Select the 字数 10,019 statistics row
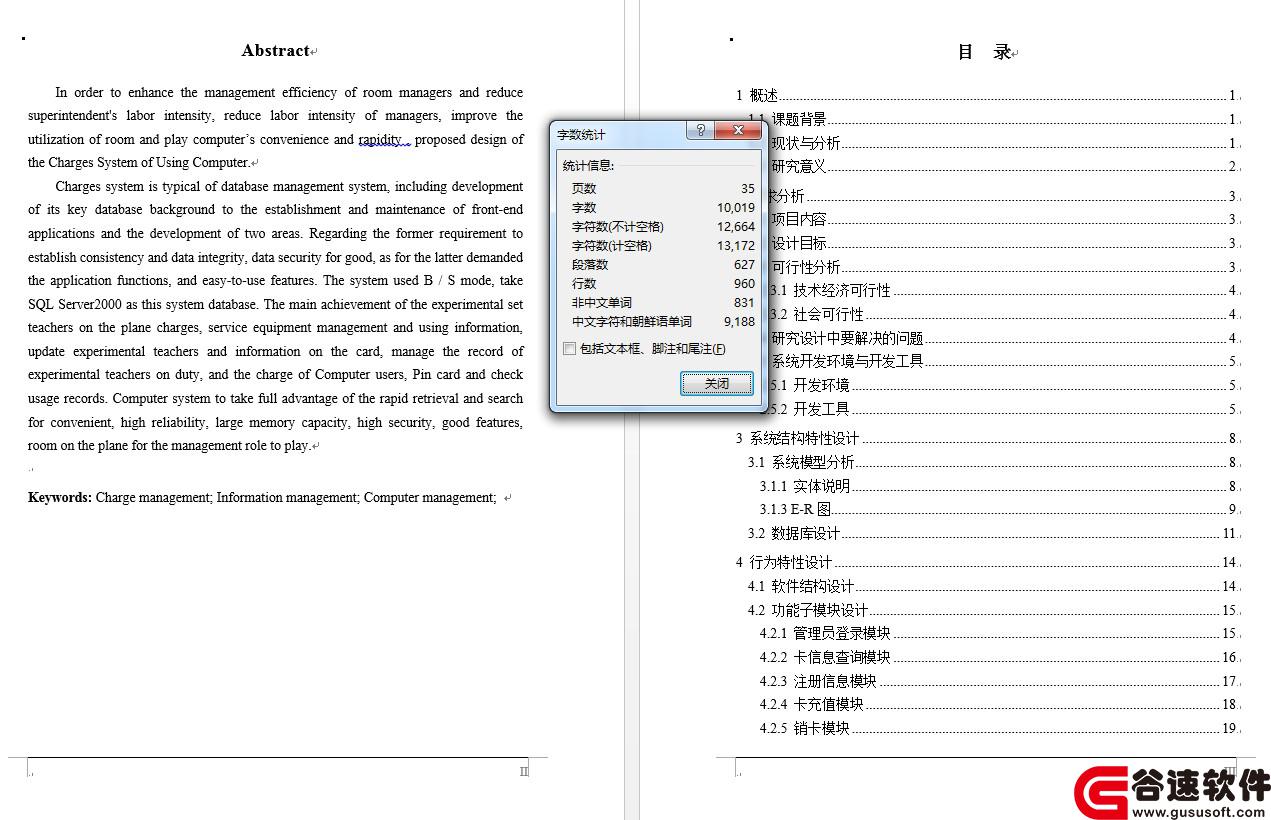1271x820 pixels. (663, 207)
